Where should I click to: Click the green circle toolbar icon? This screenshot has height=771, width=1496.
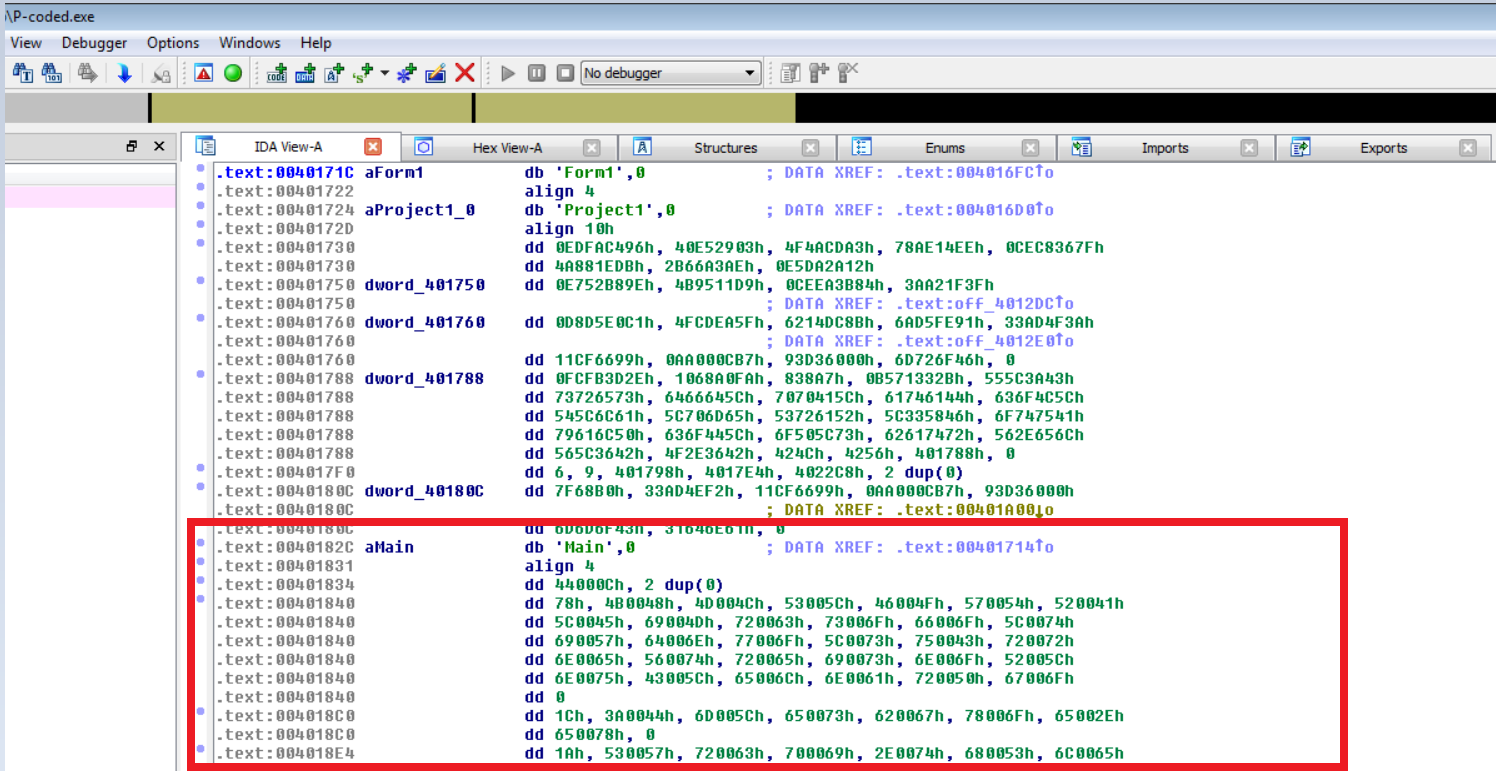point(233,73)
